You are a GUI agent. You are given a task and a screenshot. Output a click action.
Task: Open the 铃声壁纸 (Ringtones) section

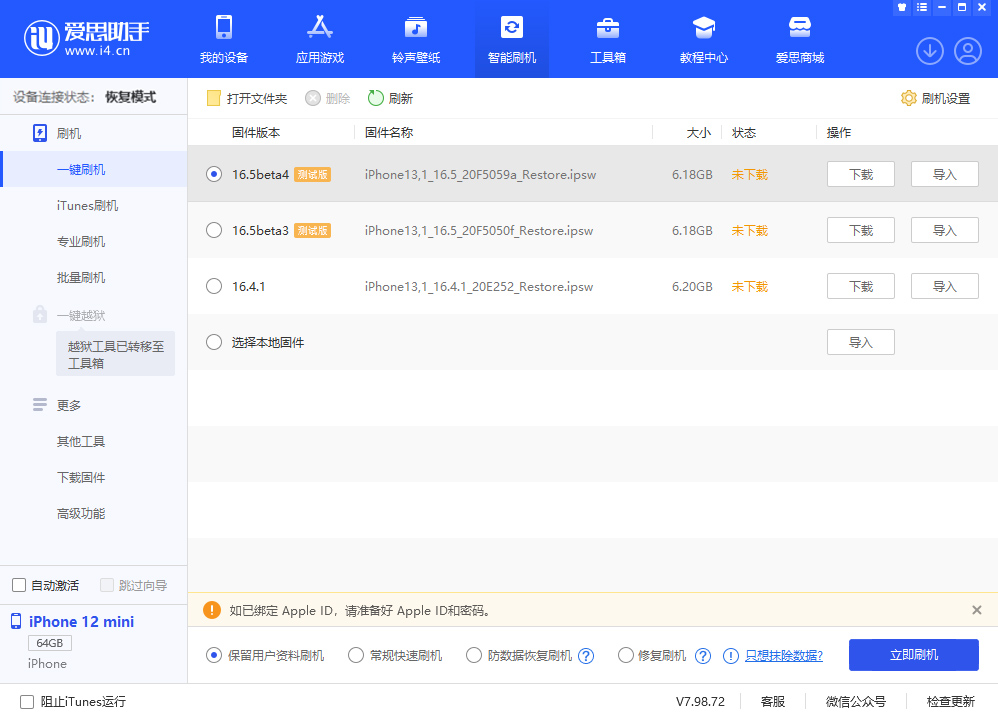(415, 38)
